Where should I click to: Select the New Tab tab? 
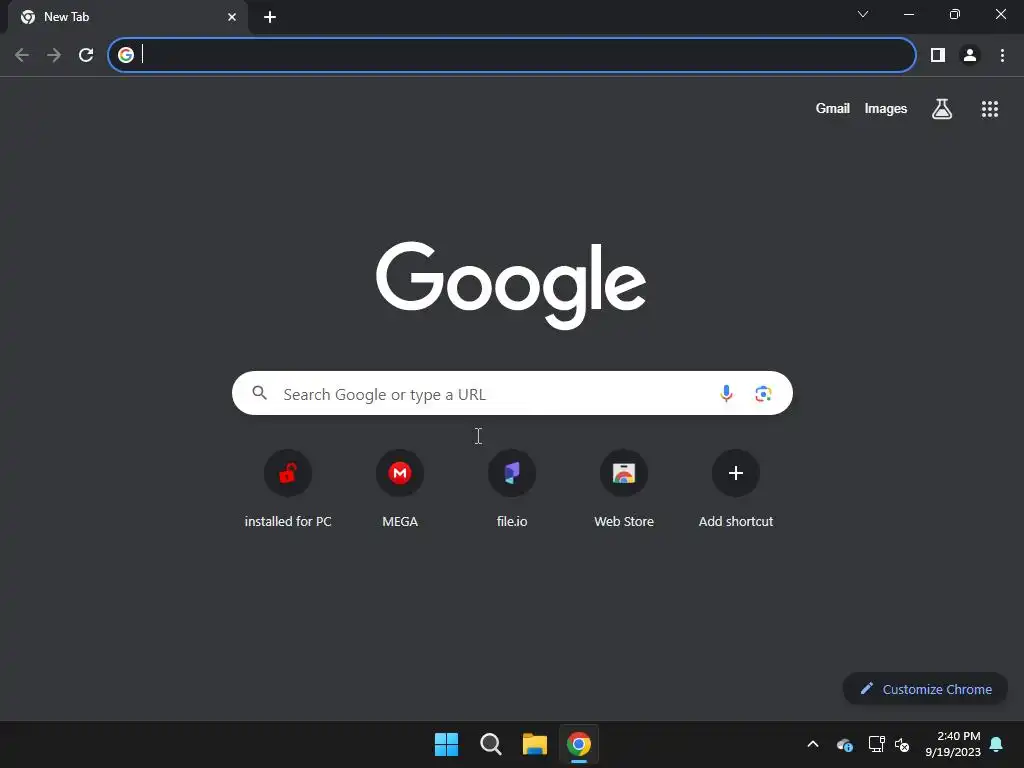pos(128,17)
